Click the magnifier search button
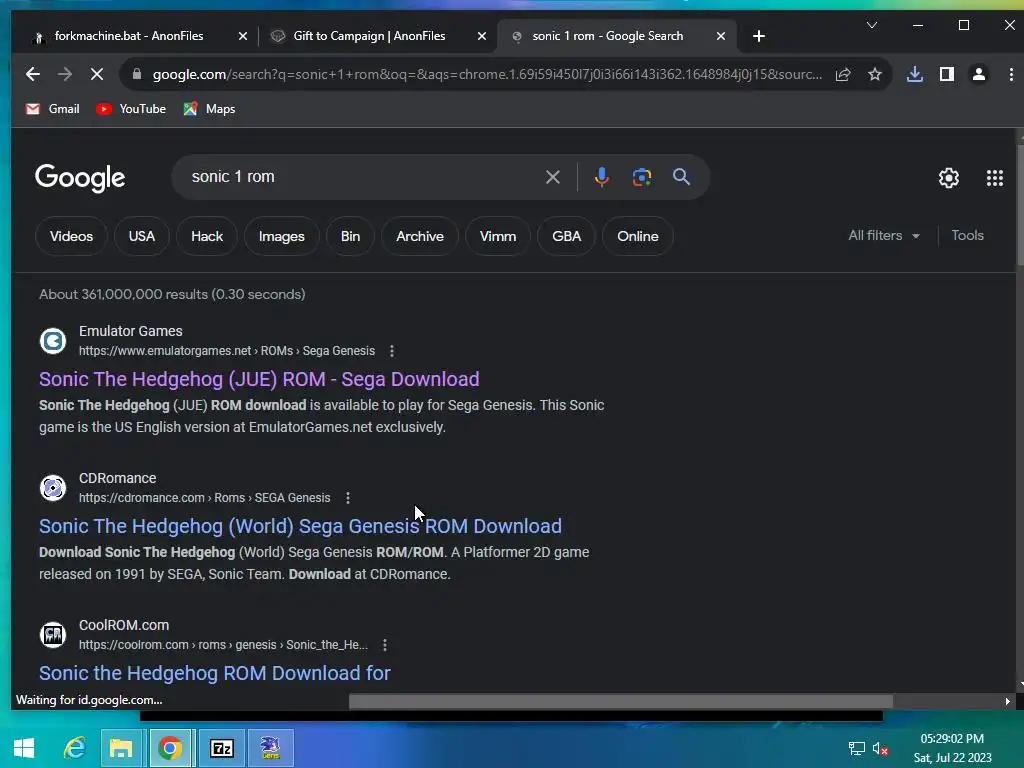This screenshot has height=768, width=1024. tap(681, 176)
